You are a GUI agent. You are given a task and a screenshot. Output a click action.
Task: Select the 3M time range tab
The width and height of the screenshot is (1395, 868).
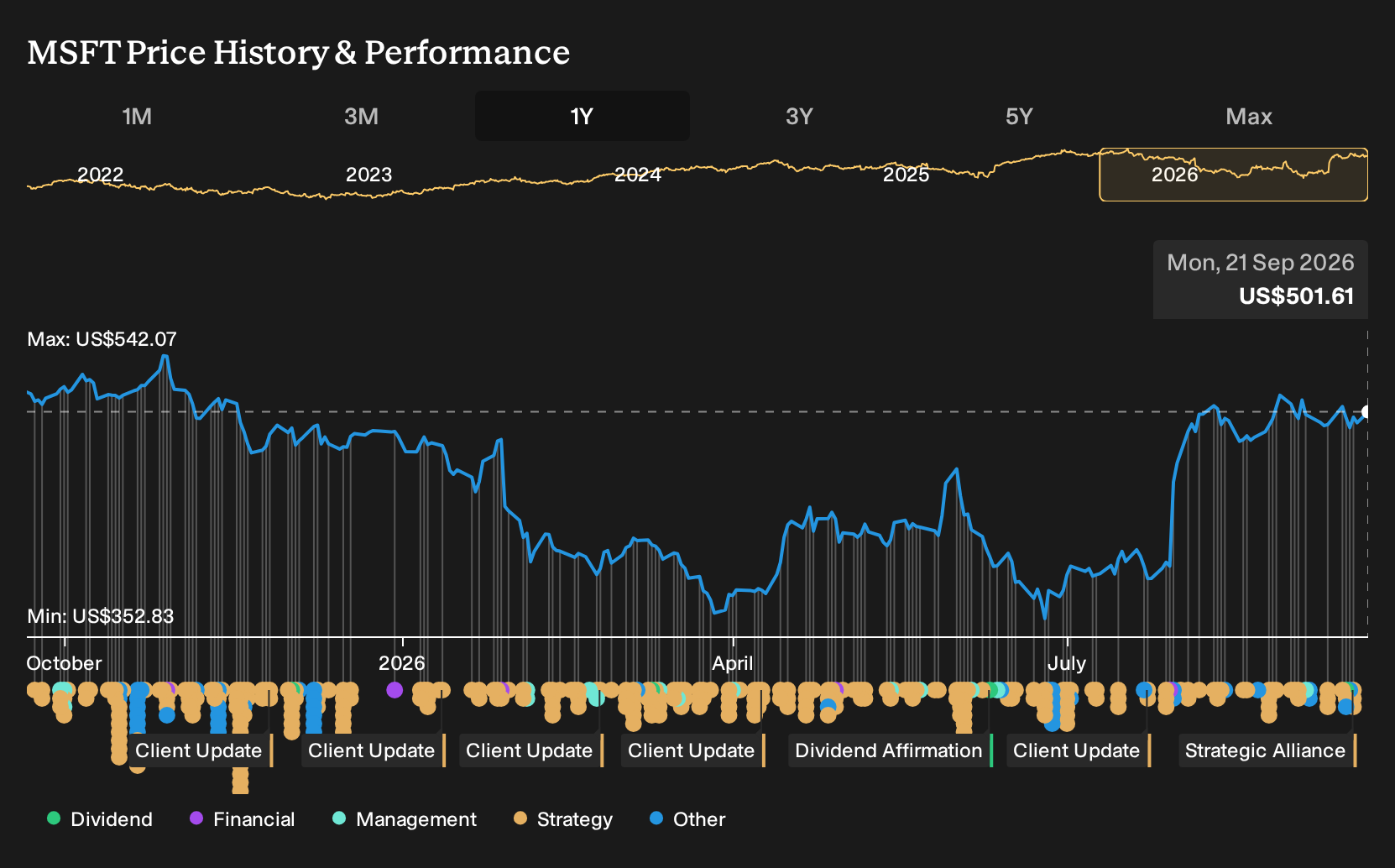point(361,116)
